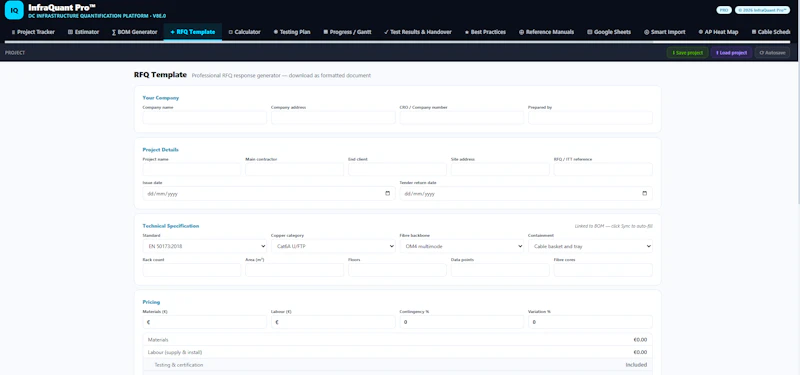
Task: Open Test Results & Handover tab
Action: click(418, 32)
